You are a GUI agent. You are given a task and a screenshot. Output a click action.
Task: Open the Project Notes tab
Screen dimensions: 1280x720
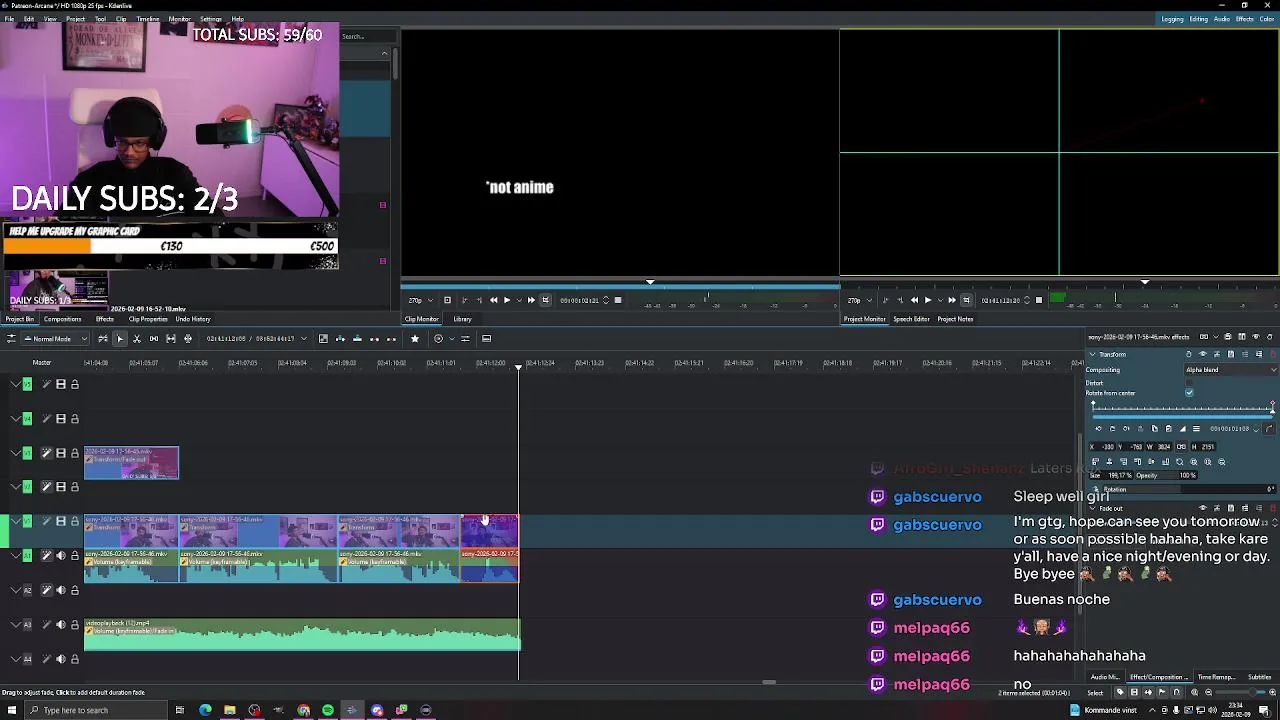click(x=955, y=319)
